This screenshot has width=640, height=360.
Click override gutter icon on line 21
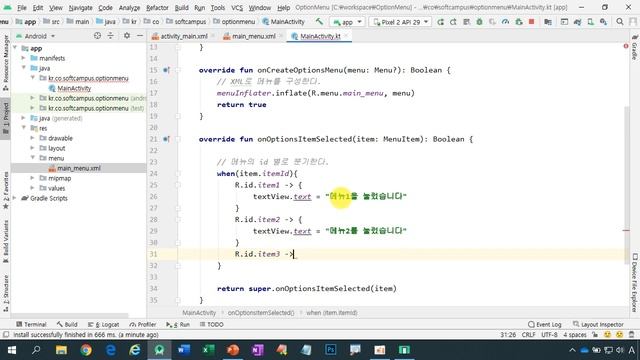pos(166,139)
